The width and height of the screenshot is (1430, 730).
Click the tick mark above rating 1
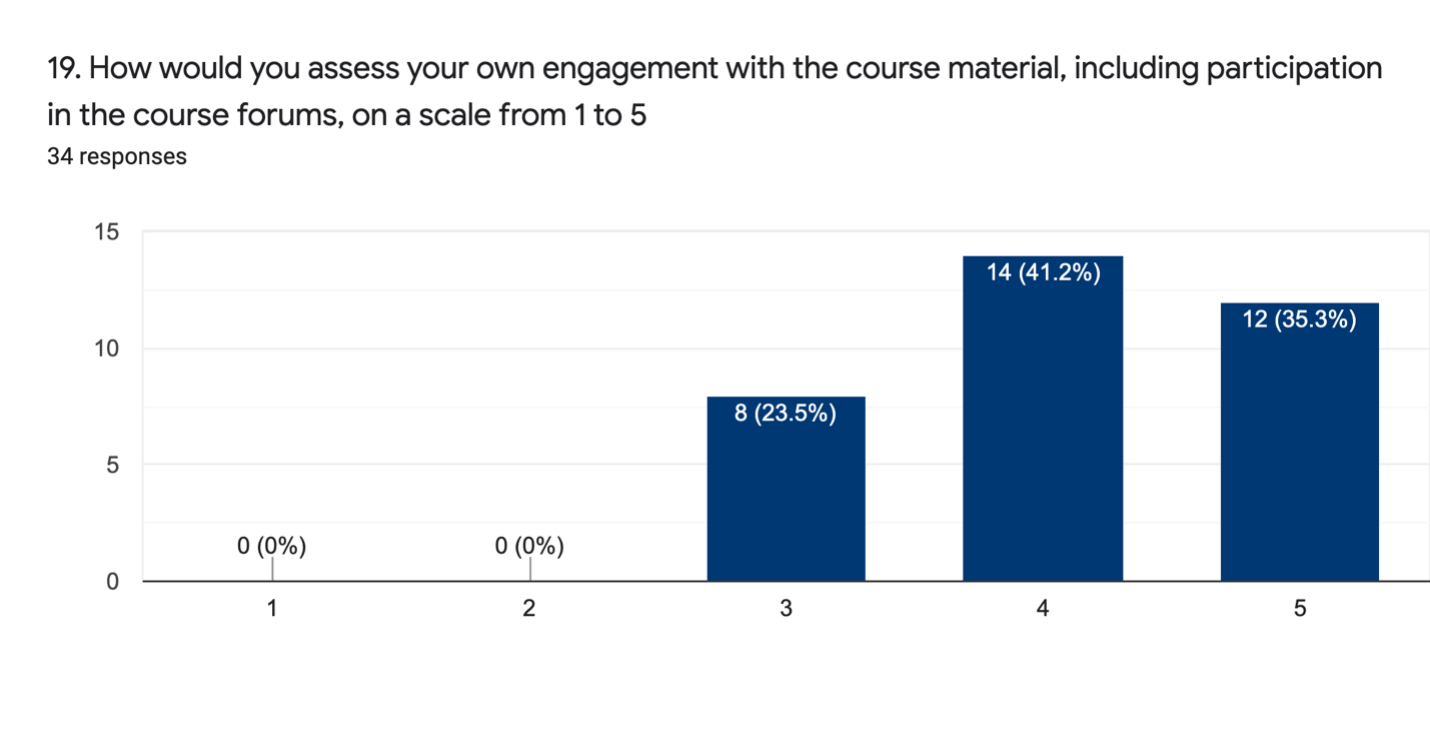pyautogui.click(x=272, y=569)
